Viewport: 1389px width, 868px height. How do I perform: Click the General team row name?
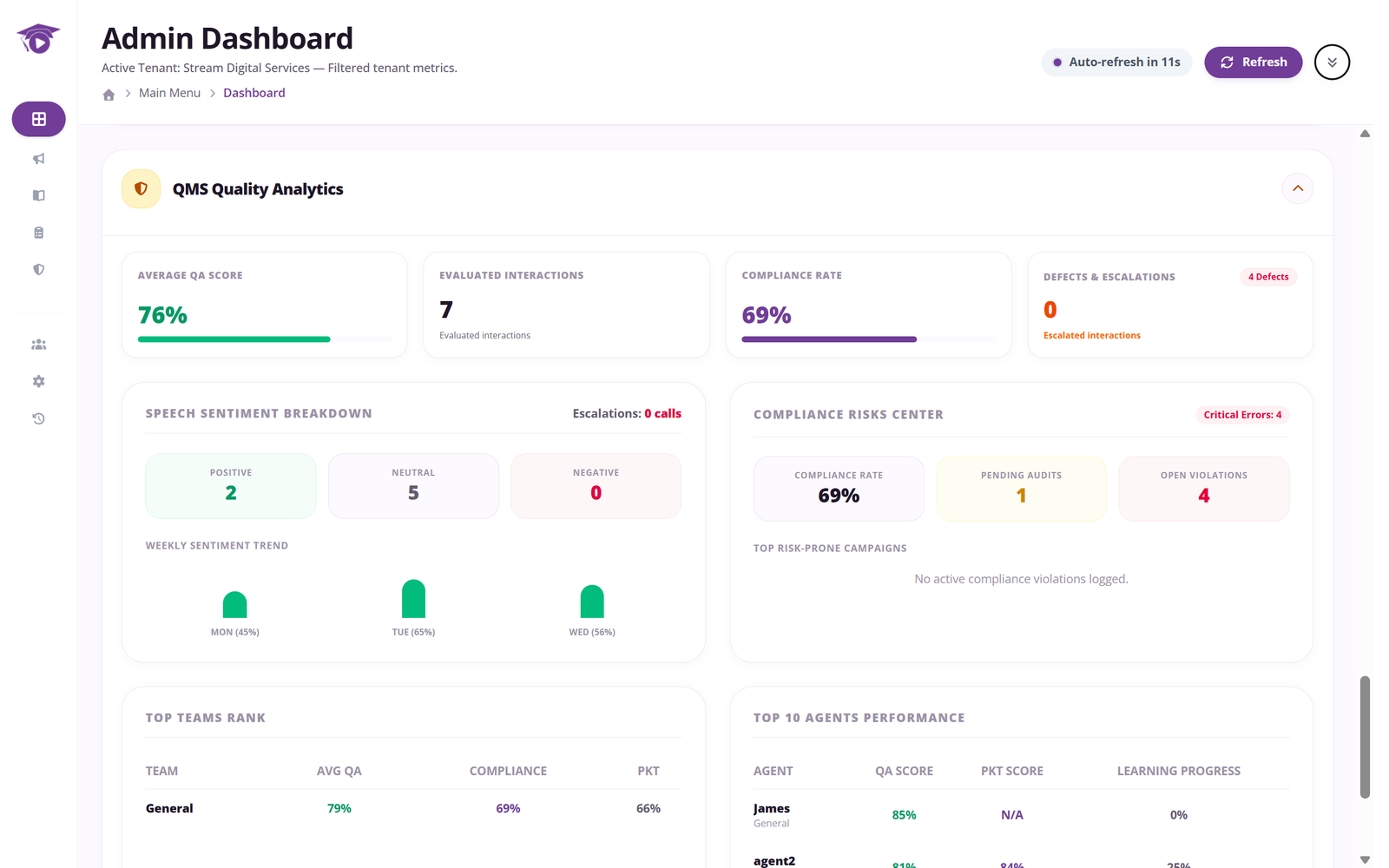coord(169,808)
